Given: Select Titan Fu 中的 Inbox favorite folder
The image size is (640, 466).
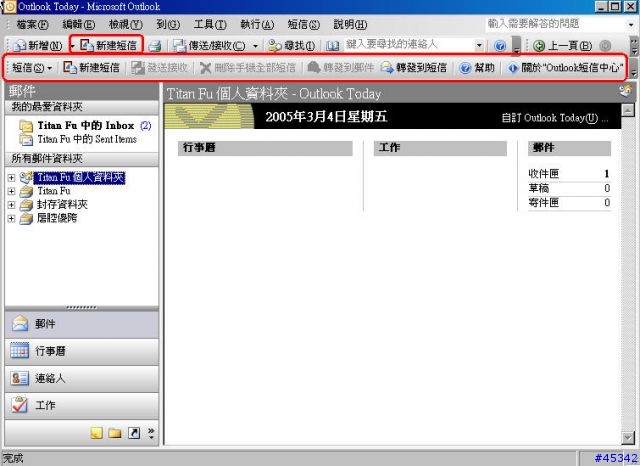Looking at the screenshot, I should 86,125.
